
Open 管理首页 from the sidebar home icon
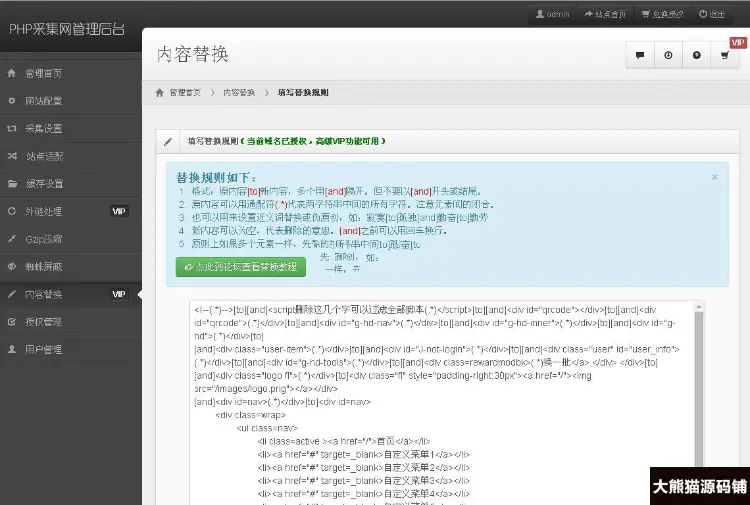pos(71,73)
